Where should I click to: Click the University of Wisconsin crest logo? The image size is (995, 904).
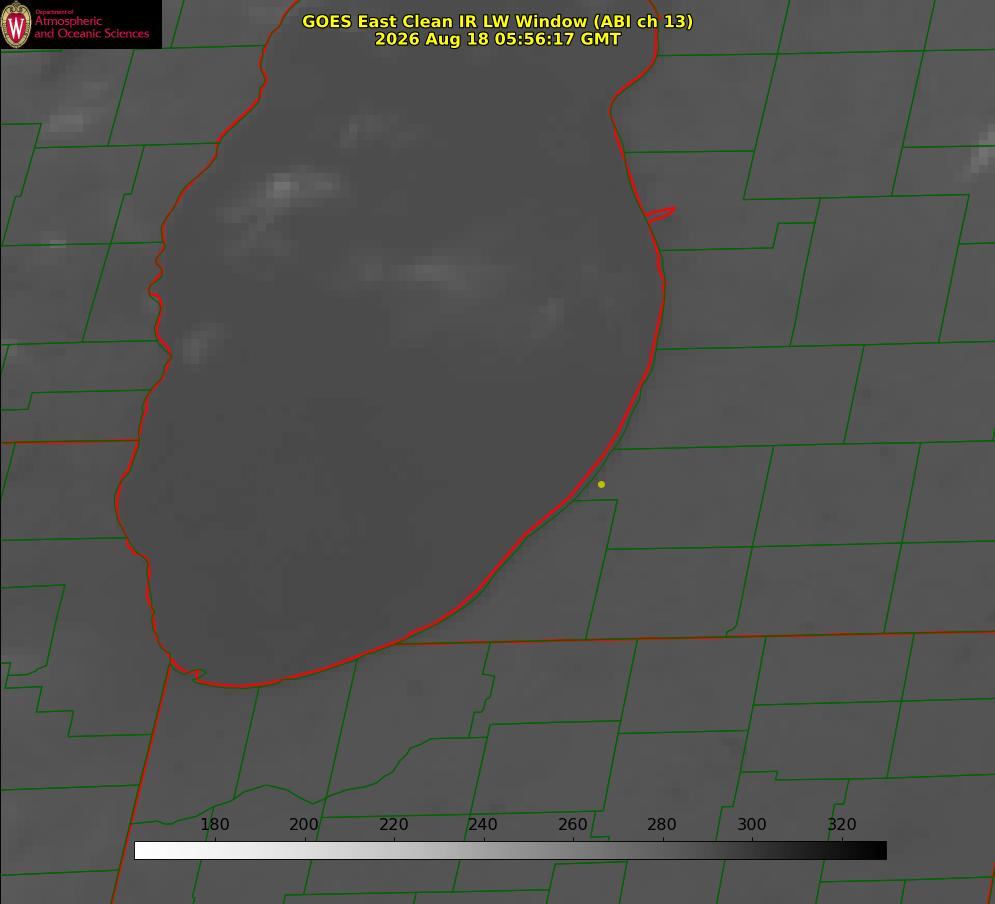(x=16, y=24)
